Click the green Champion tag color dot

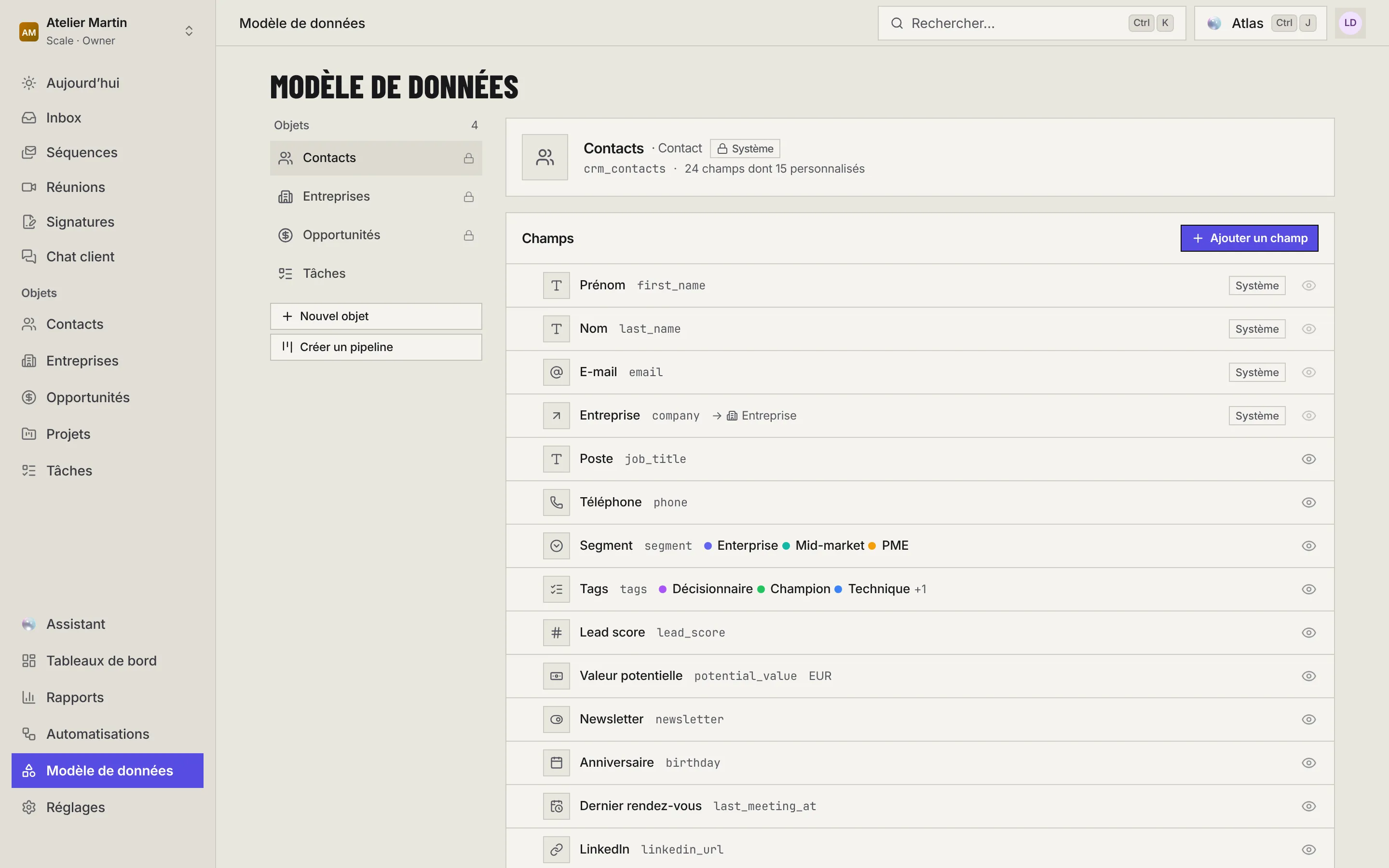pyautogui.click(x=761, y=589)
